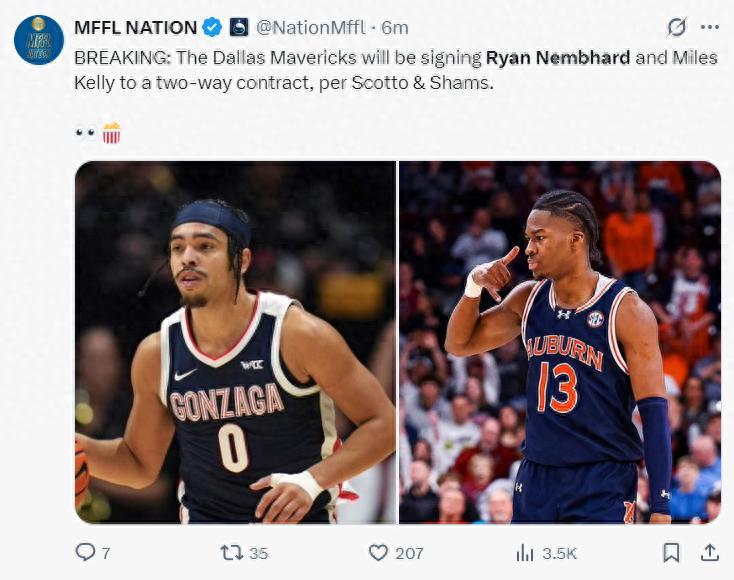Open the view analytics bar-chart icon
Viewport: 734px width, 580px height.
pos(524,552)
